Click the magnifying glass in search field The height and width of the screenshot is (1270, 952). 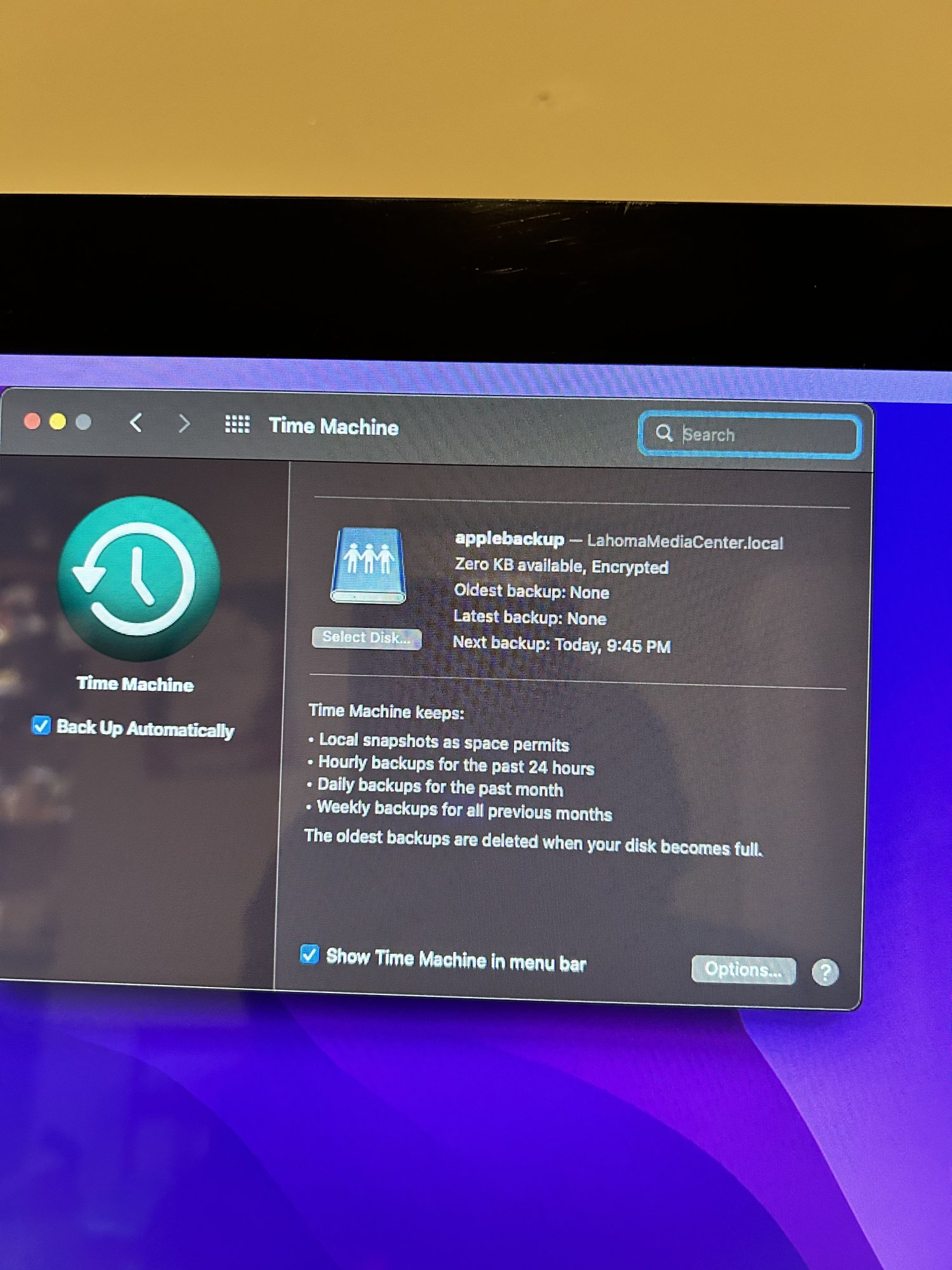pos(664,433)
